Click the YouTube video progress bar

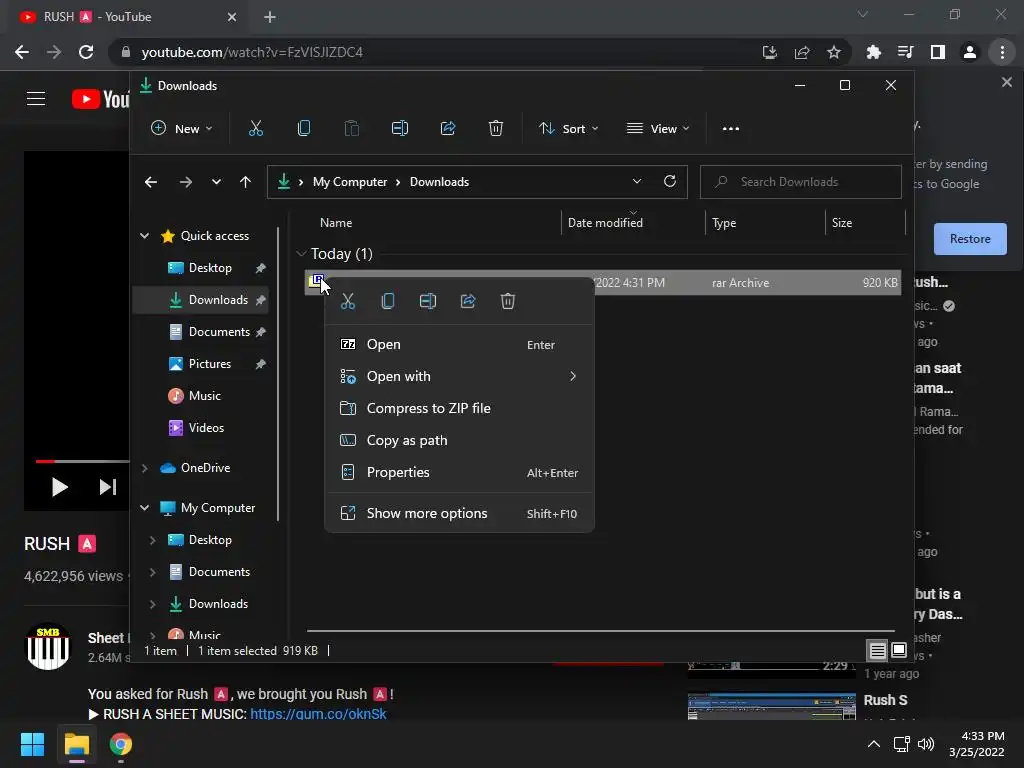pos(82,461)
